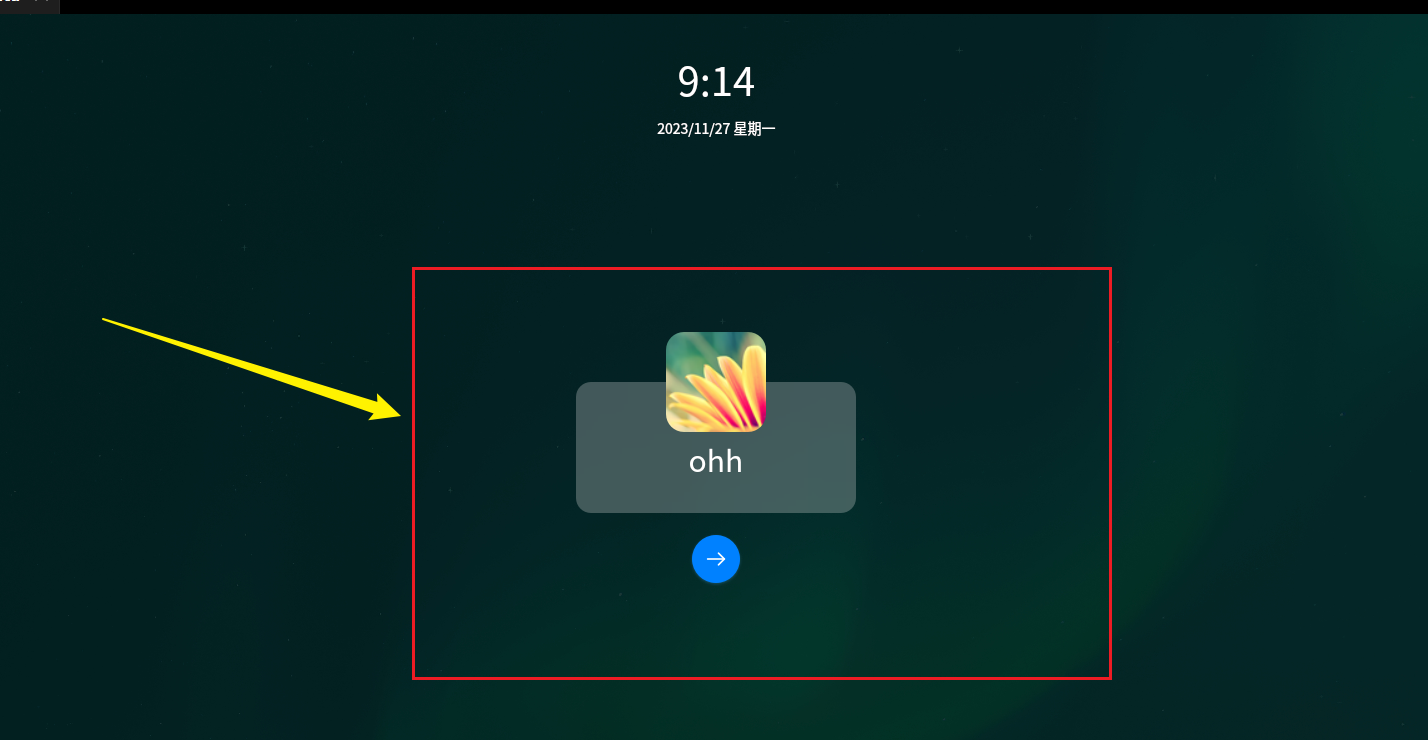Click the yellow arrow annotation head
The width and height of the screenshot is (1428, 740).
click(386, 409)
